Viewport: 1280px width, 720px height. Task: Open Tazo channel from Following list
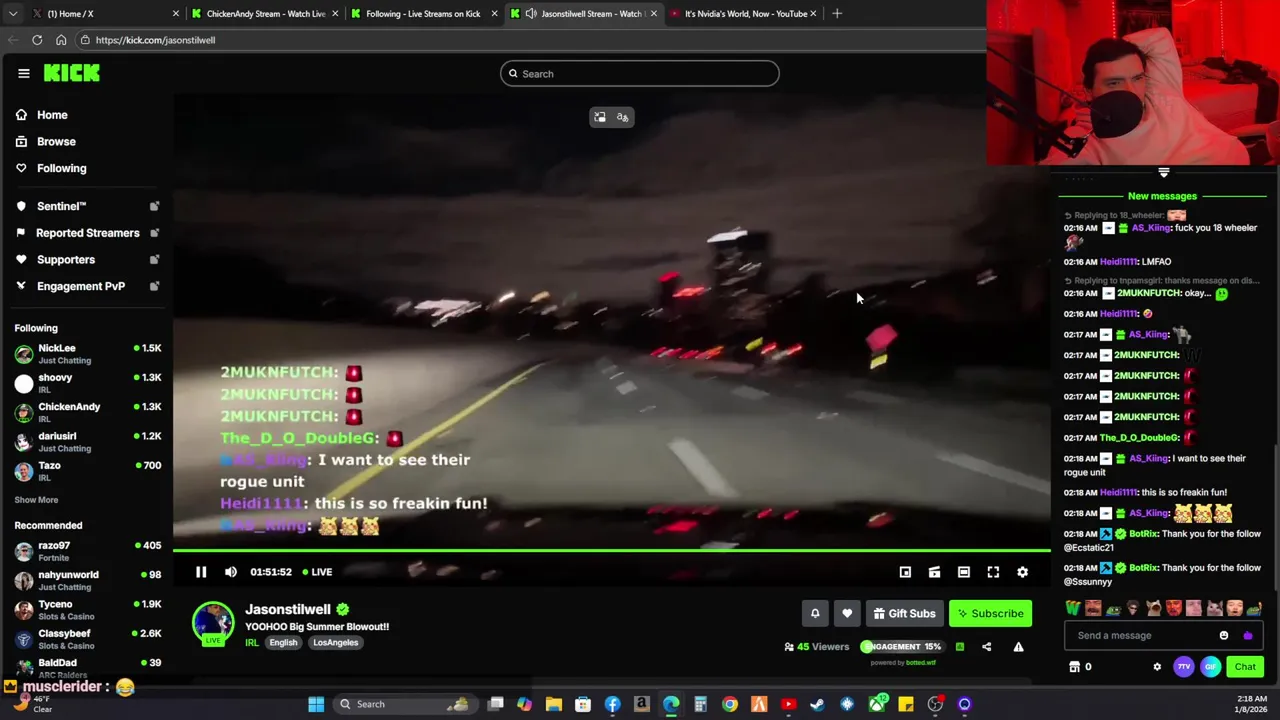88,471
